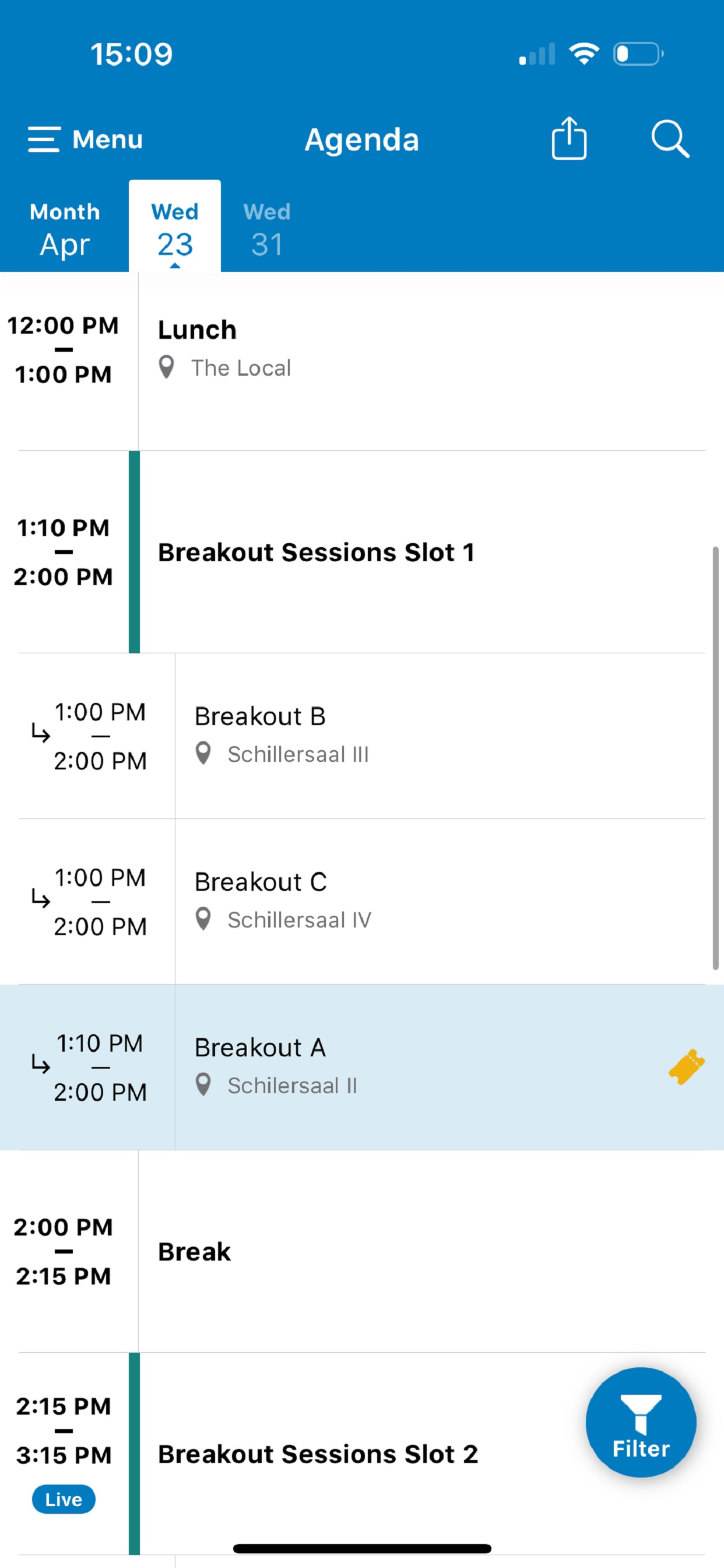
Task: Tap the location pin beside Schilersaal II
Action: click(203, 1084)
